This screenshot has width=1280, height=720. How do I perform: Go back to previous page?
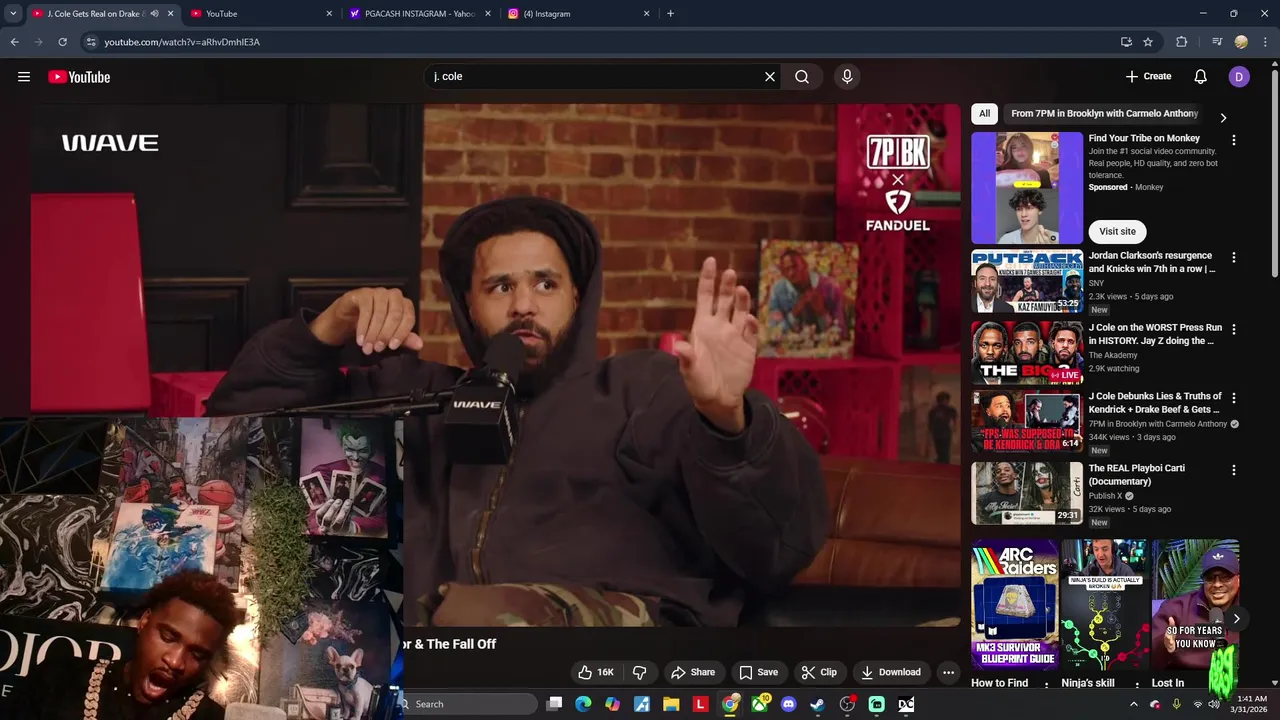(14, 42)
